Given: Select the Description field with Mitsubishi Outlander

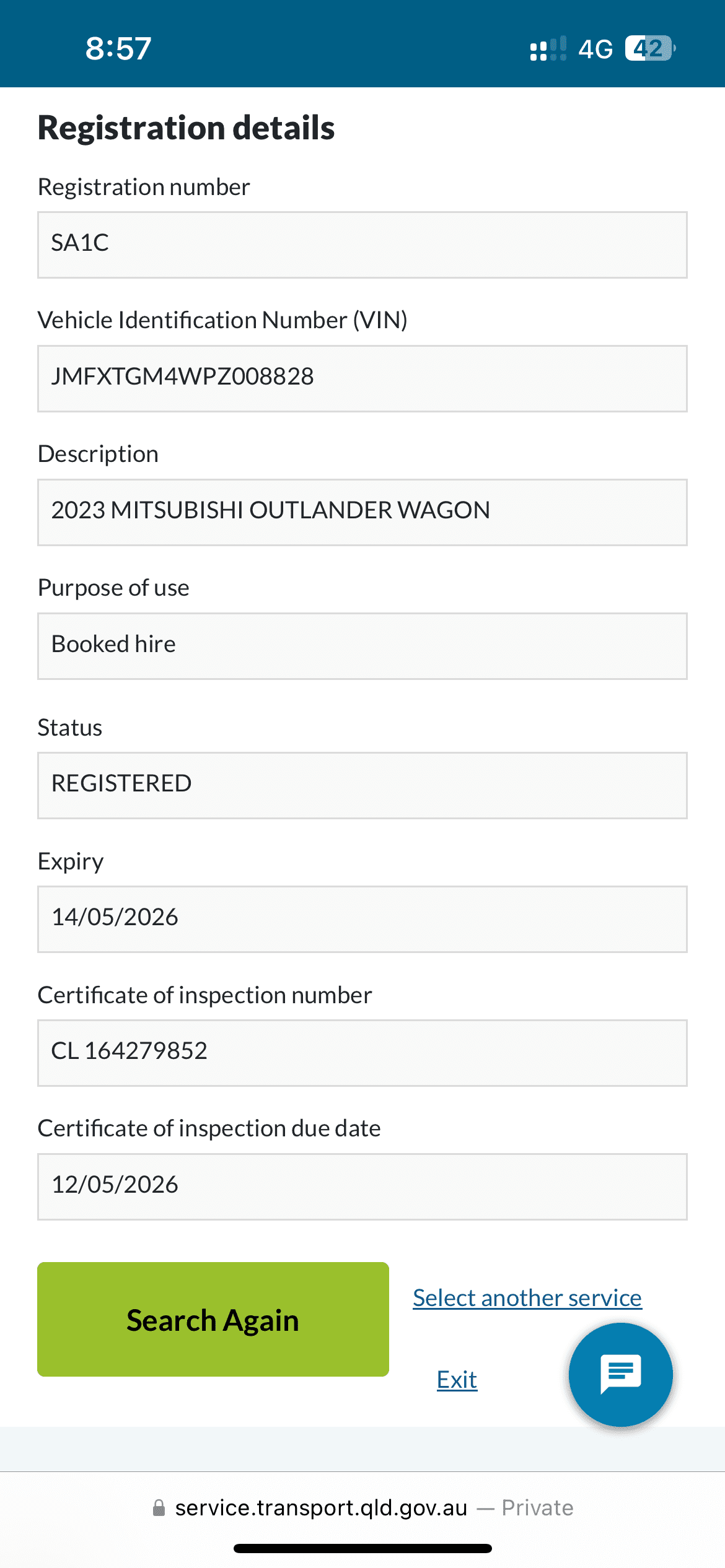Looking at the screenshot, I should [x=362, y=512].
